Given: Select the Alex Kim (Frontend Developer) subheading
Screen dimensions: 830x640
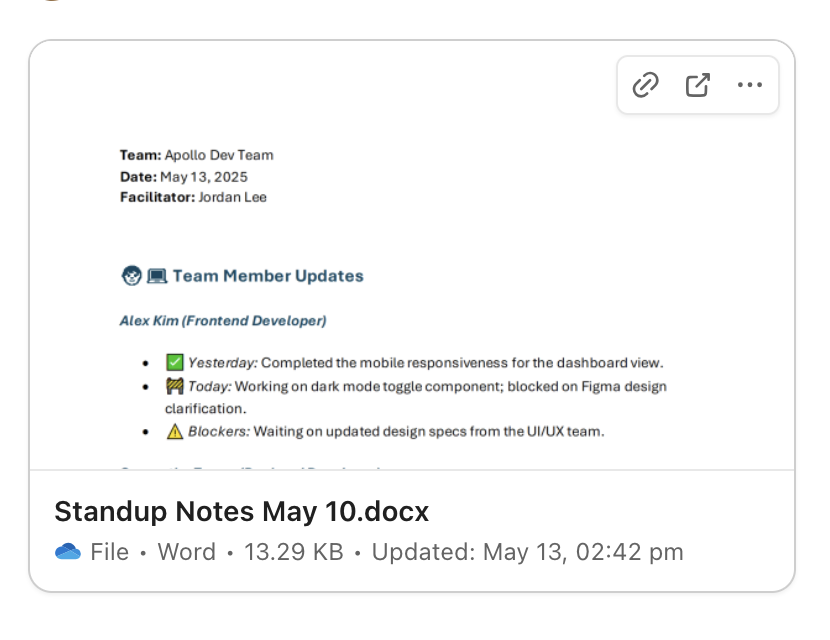Looking at the screenshot, I should (x=223, y=321).
